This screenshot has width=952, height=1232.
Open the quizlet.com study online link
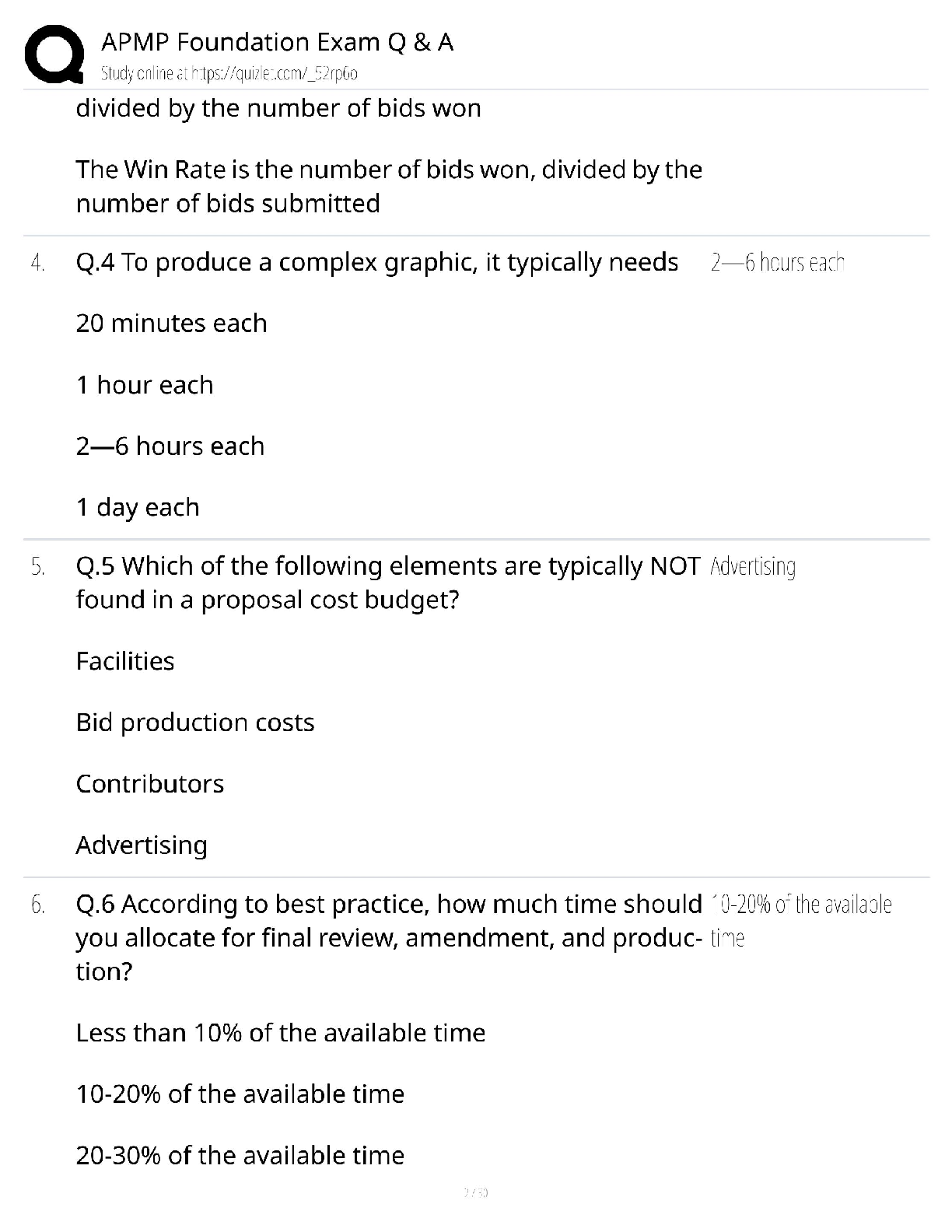point(229,74)
